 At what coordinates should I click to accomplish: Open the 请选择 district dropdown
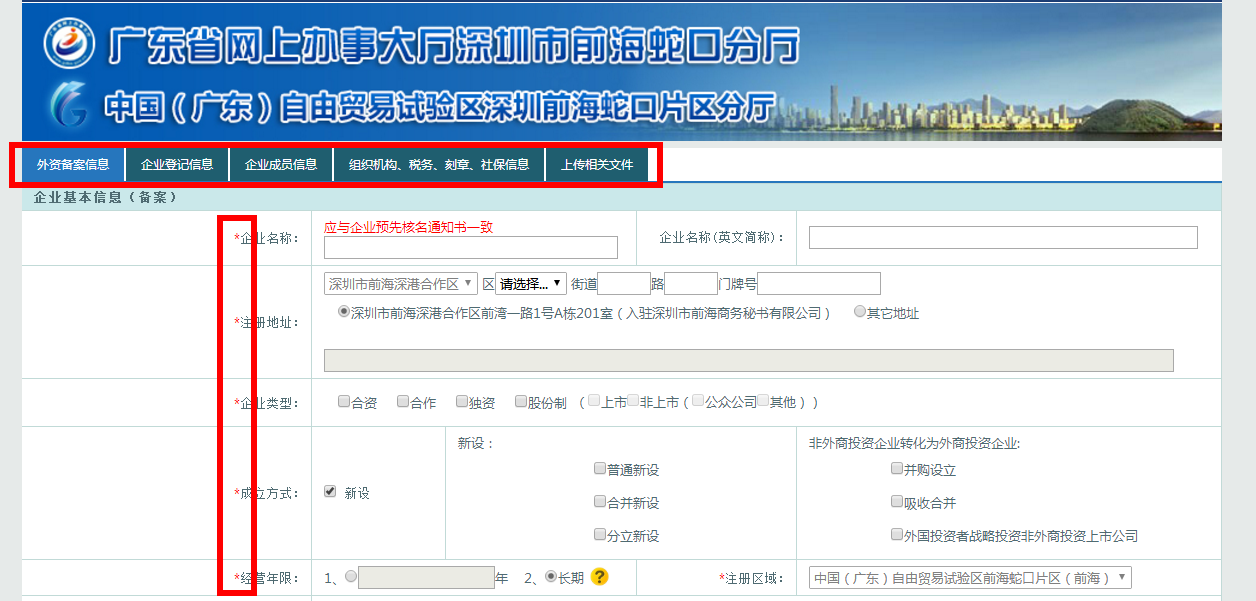click(x=531, y=284)
